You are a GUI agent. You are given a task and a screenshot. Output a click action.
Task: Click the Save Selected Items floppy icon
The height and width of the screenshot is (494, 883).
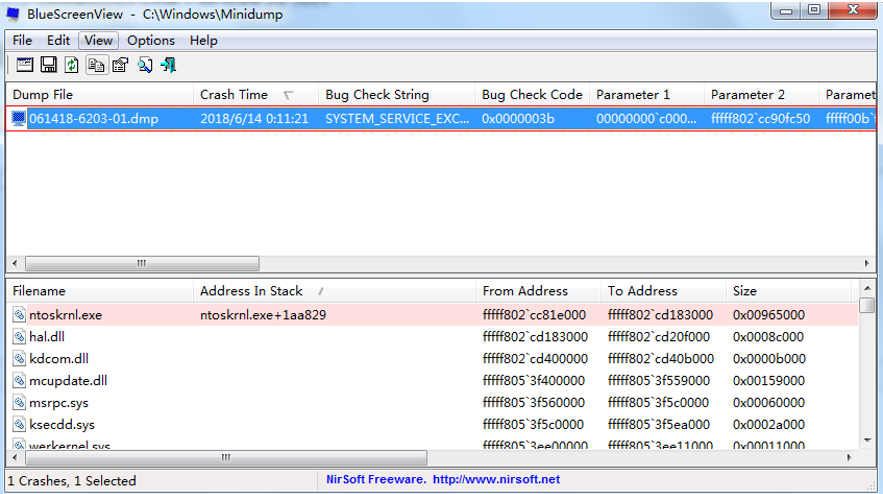48,65
